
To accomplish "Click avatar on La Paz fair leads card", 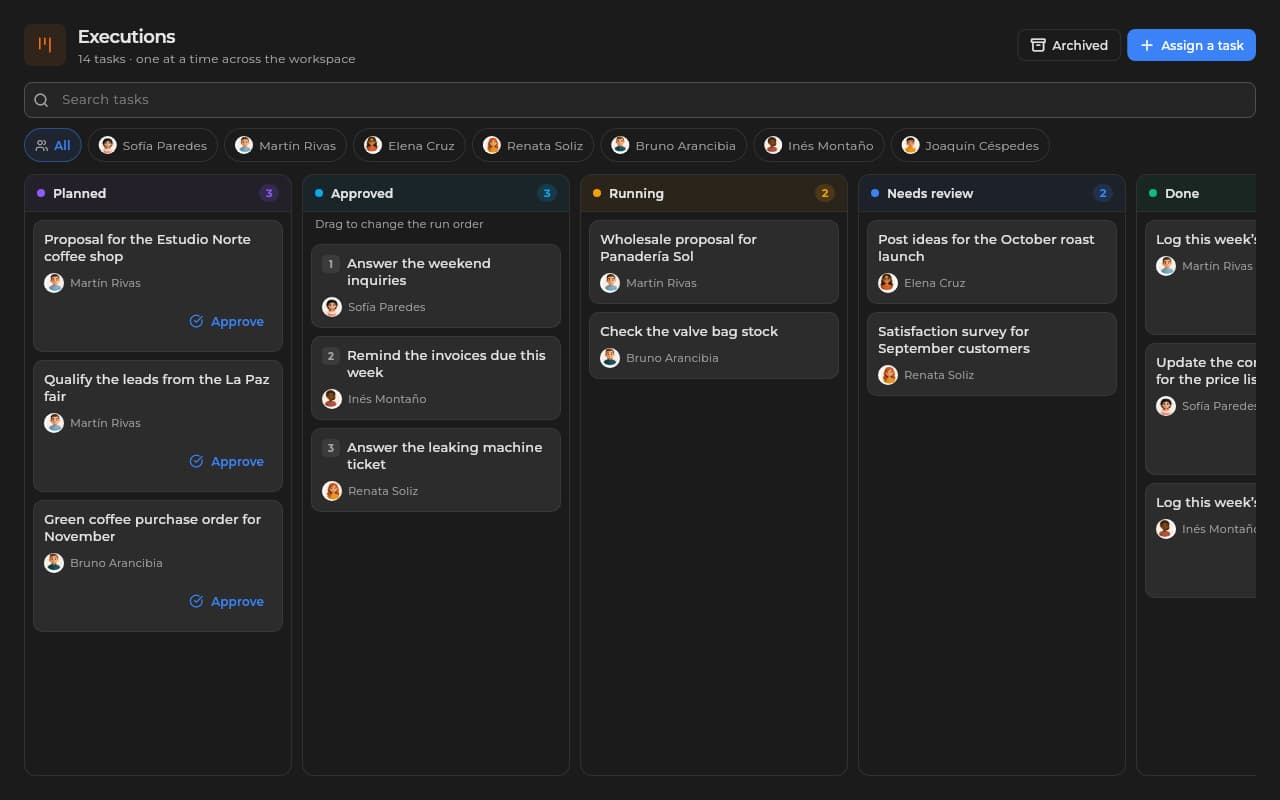I will 54,423.
